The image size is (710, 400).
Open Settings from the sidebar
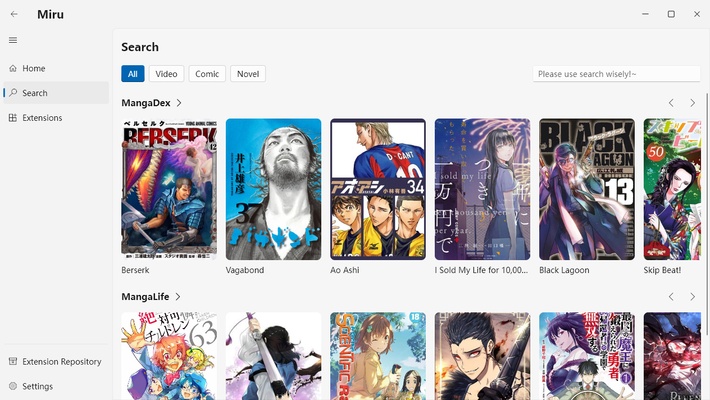(37, 386)
